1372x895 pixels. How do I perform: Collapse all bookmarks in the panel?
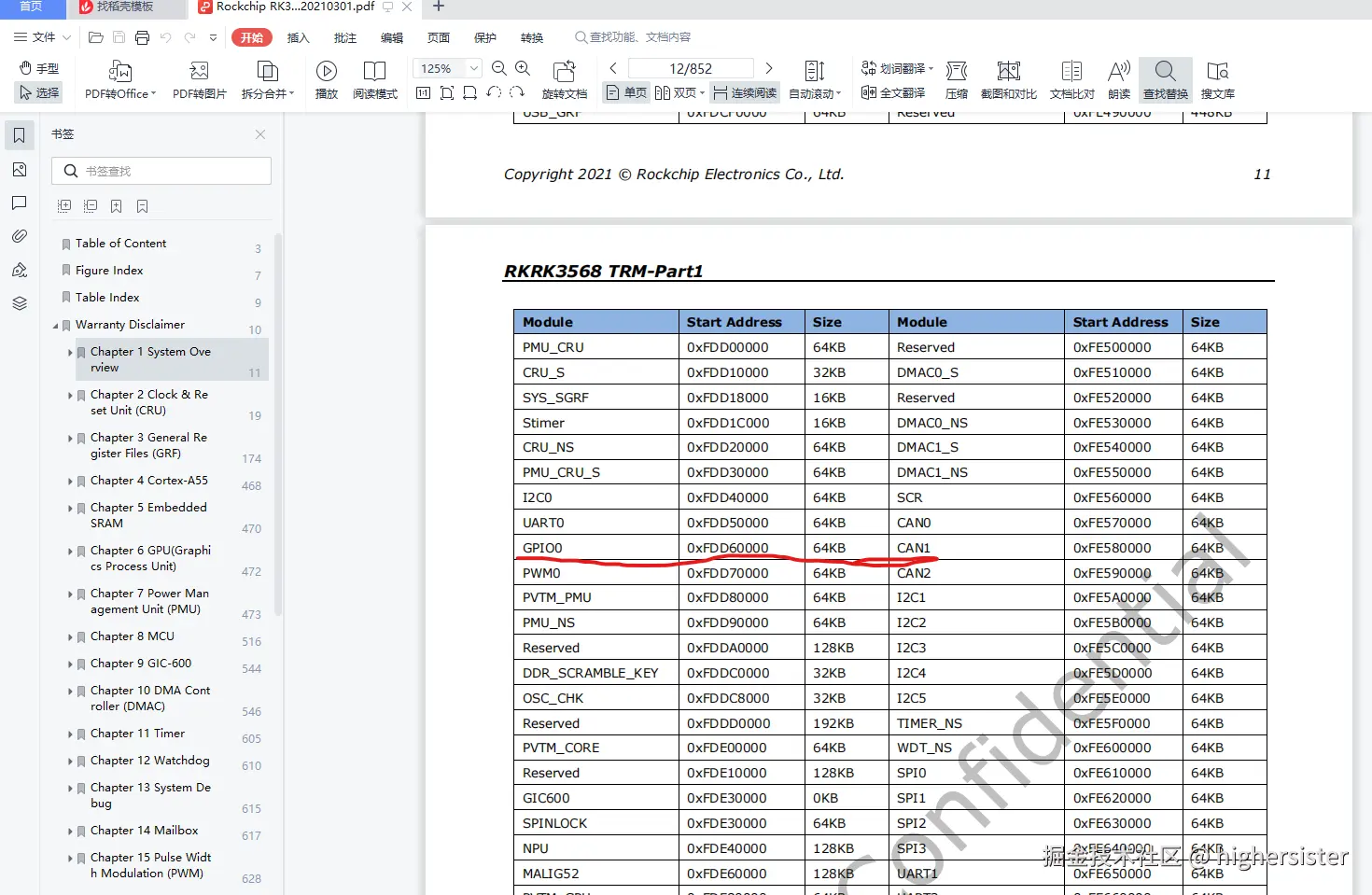pos(91,205)
